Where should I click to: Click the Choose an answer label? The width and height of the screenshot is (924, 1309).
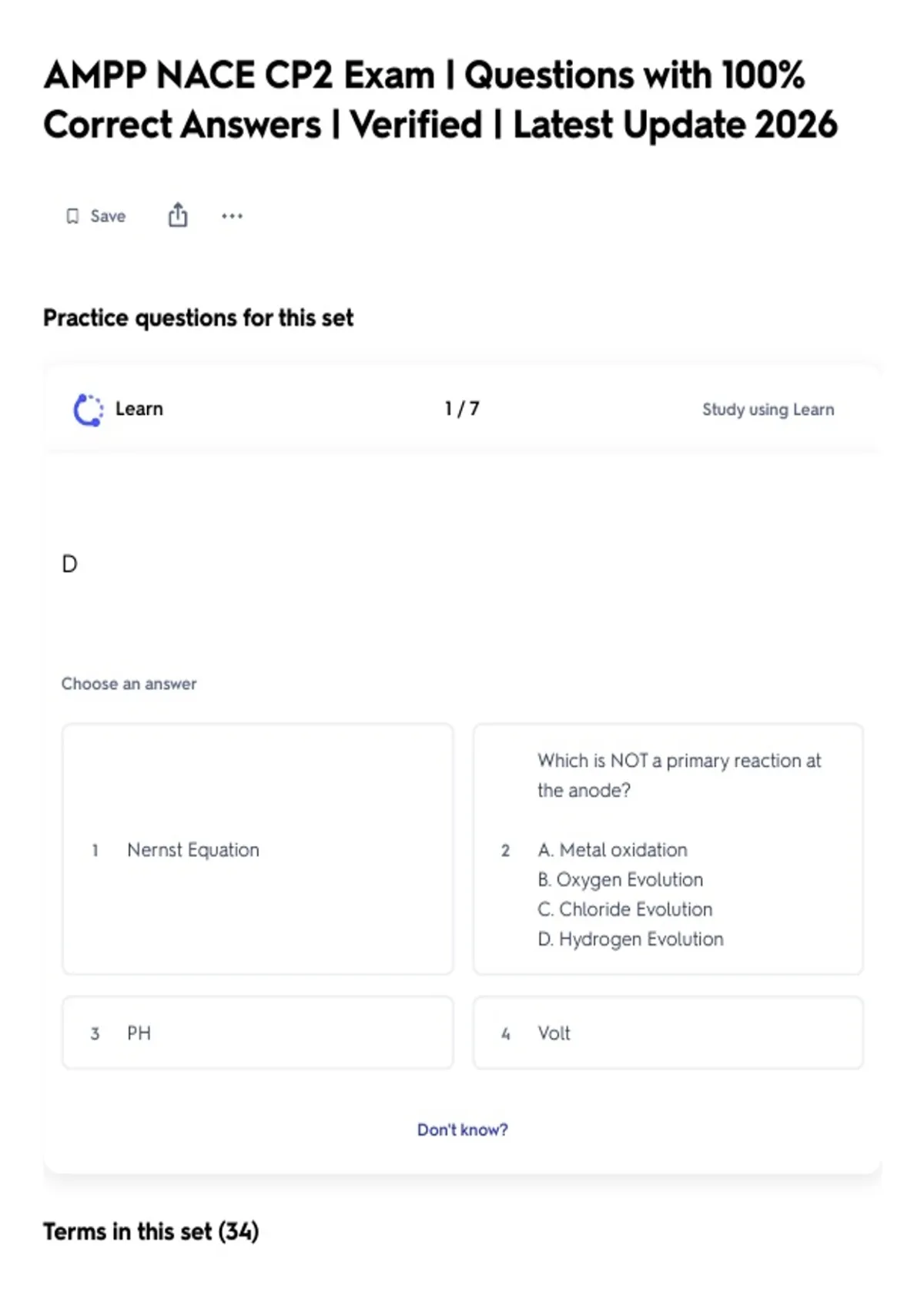coord(129,684)
